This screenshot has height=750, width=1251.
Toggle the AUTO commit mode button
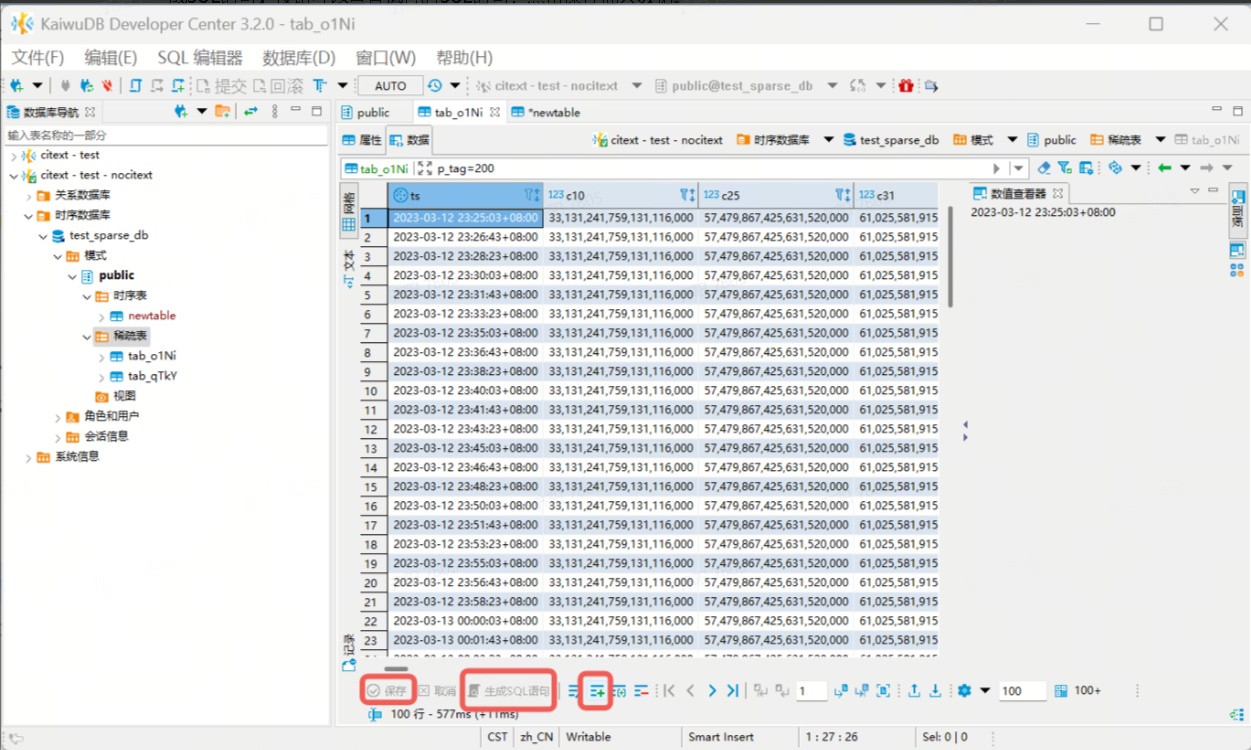(x=390, y=86)
